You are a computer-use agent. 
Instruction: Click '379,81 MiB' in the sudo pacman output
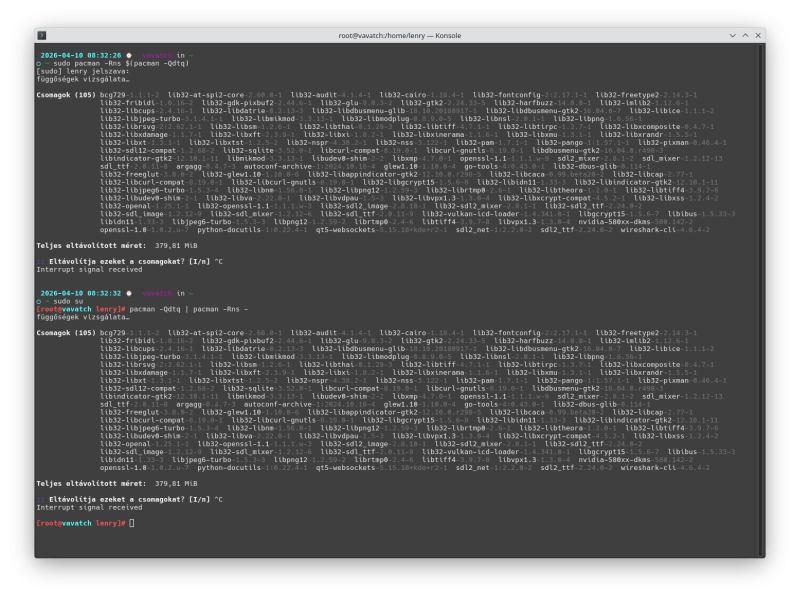click(x=176, y=245)
